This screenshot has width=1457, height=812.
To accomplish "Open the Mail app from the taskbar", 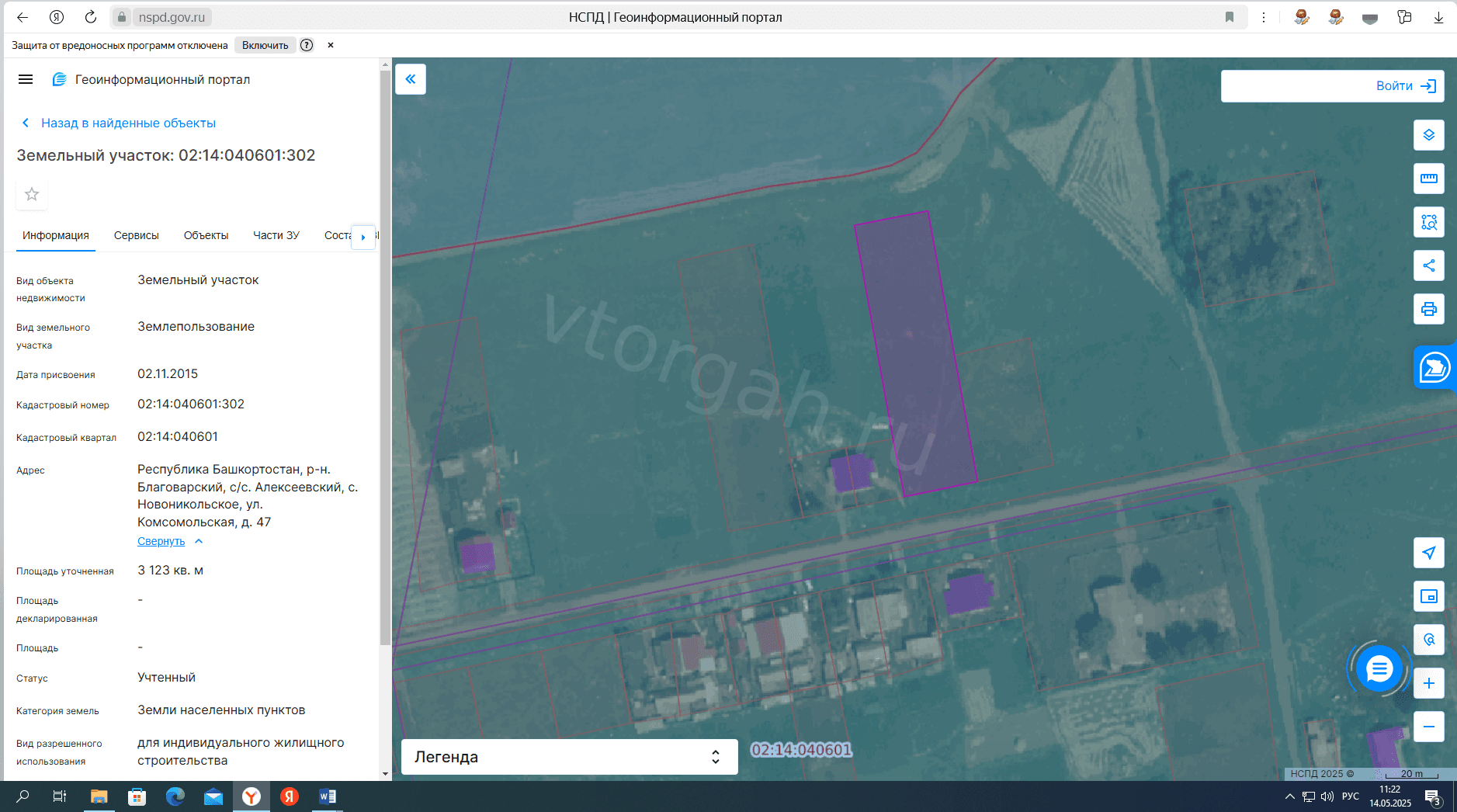I will (x=213, y=796).
